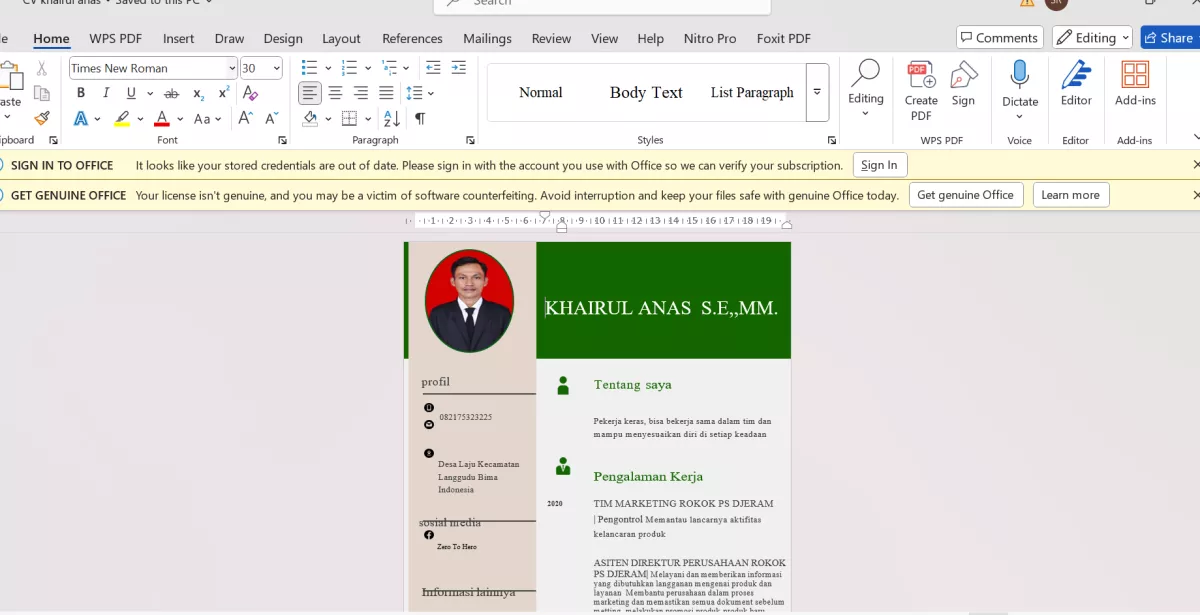Switch to the Insert tab
Screen dimensions: 1200x615
pos(179,38)
